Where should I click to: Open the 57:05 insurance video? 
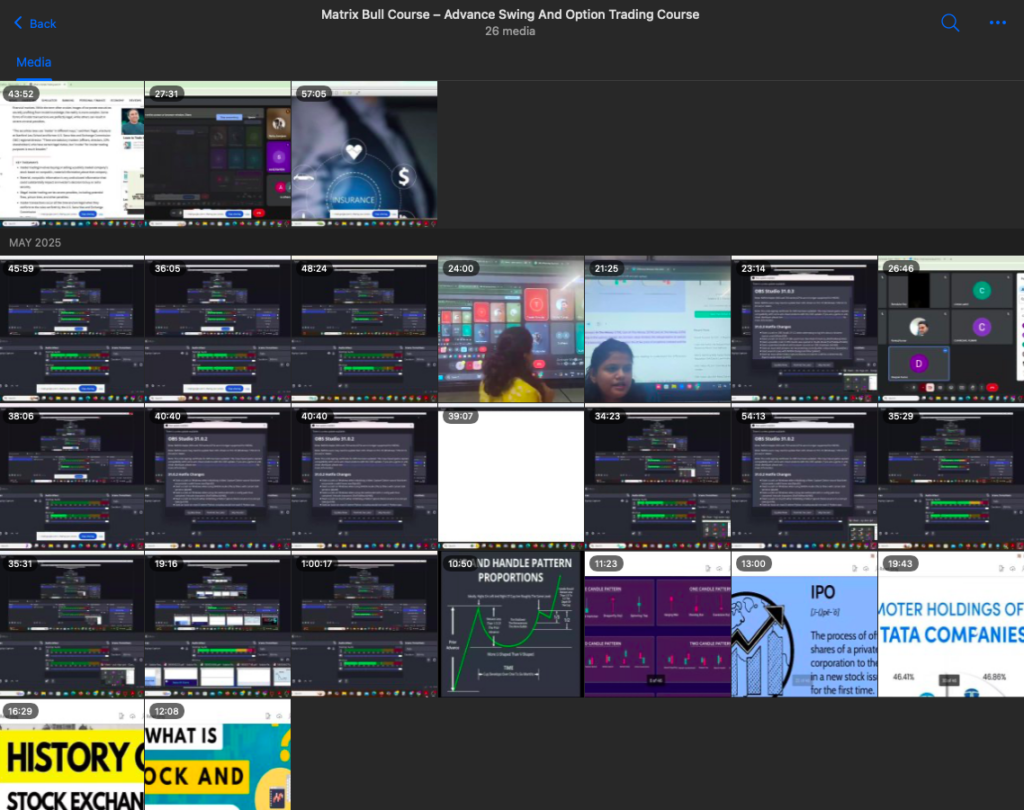pos(364,152)
